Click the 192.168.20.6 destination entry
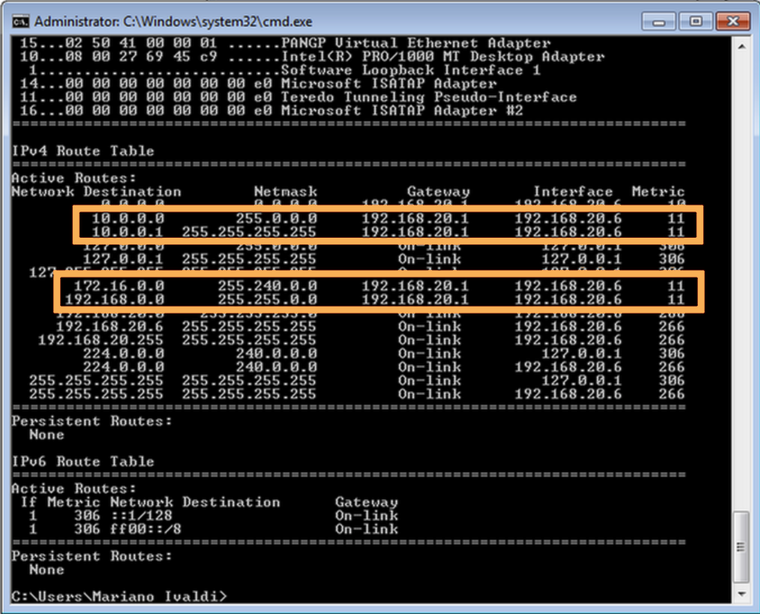The height and width of the screenshot is (614, 760). 110,327
